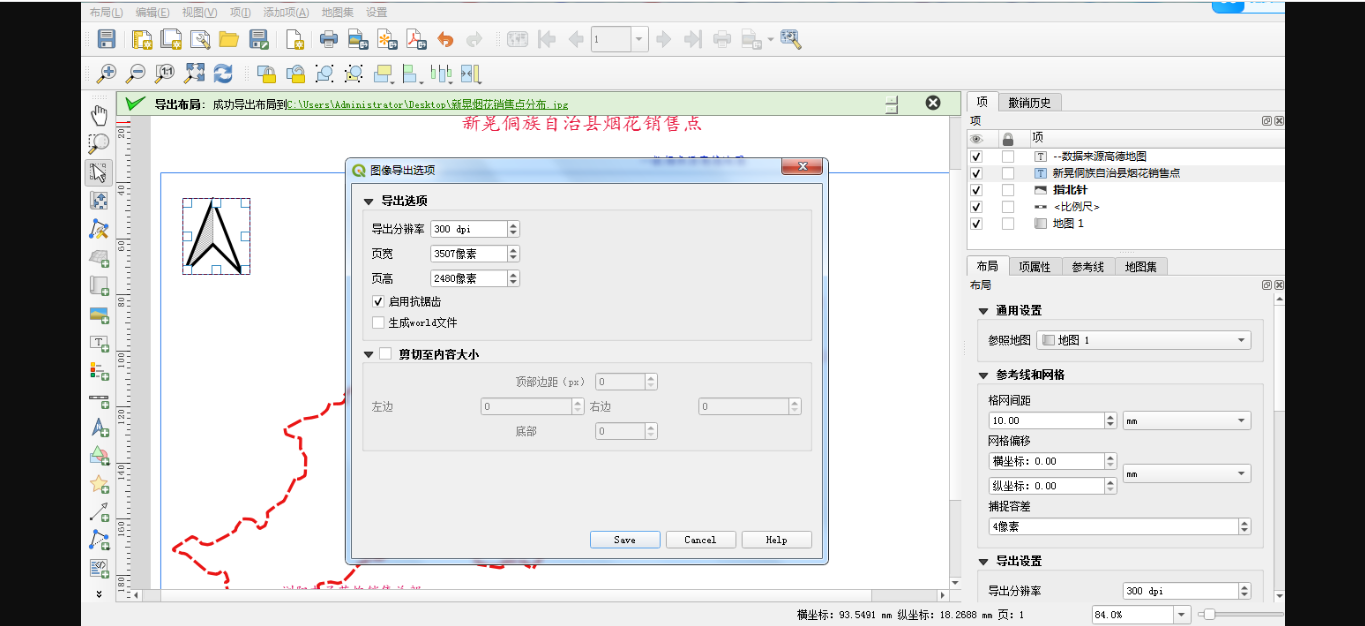Click the Print Layout printer icon
This screenshot has width=1365, height=626.
coord(329,40)
